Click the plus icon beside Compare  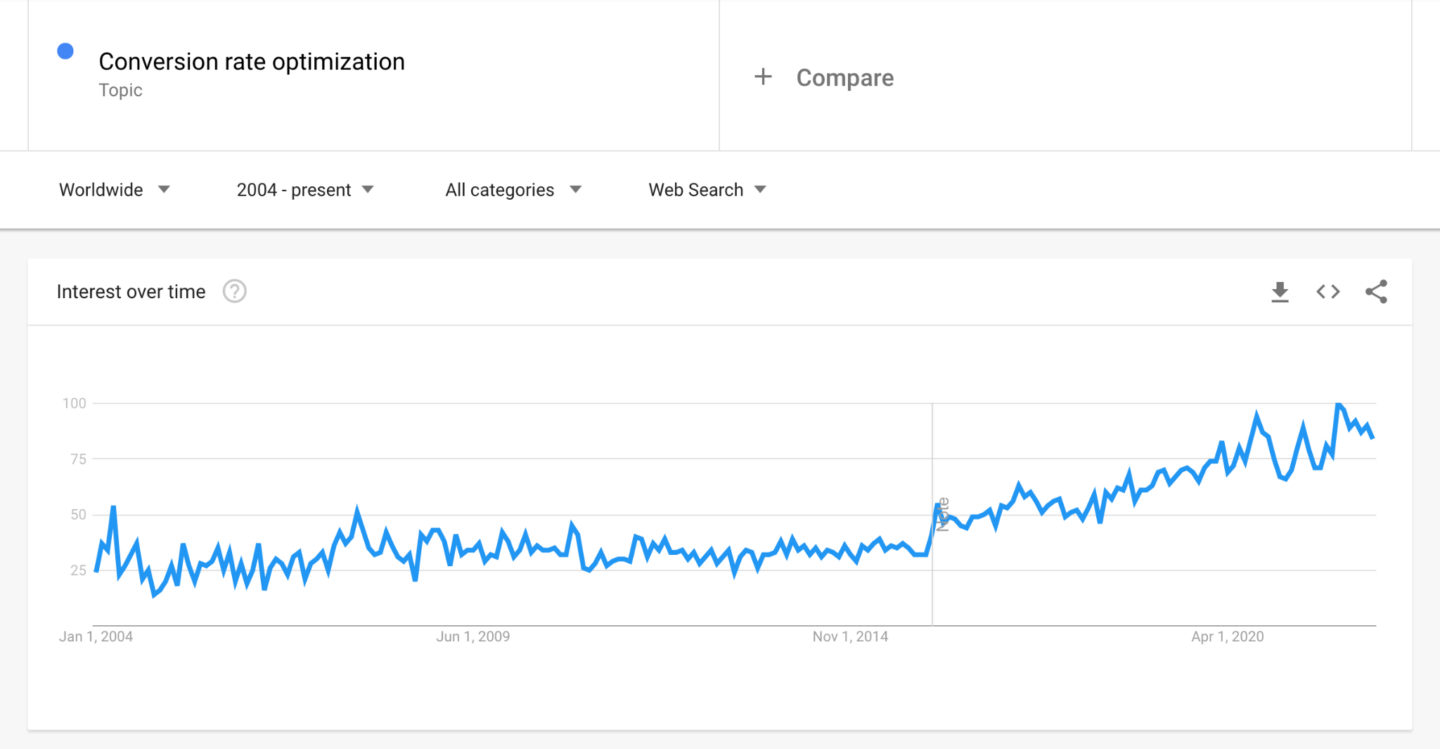pyautogui.click(x=763, y=77)
